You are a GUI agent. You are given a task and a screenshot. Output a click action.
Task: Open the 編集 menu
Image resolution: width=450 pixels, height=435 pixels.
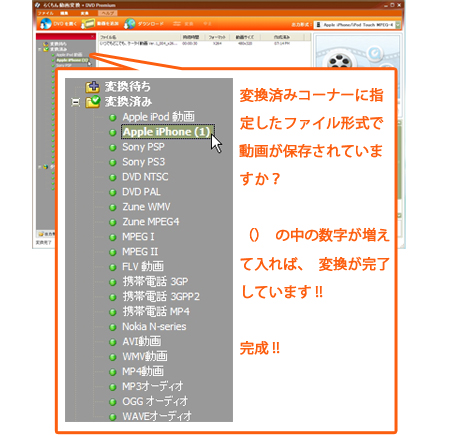64,13
